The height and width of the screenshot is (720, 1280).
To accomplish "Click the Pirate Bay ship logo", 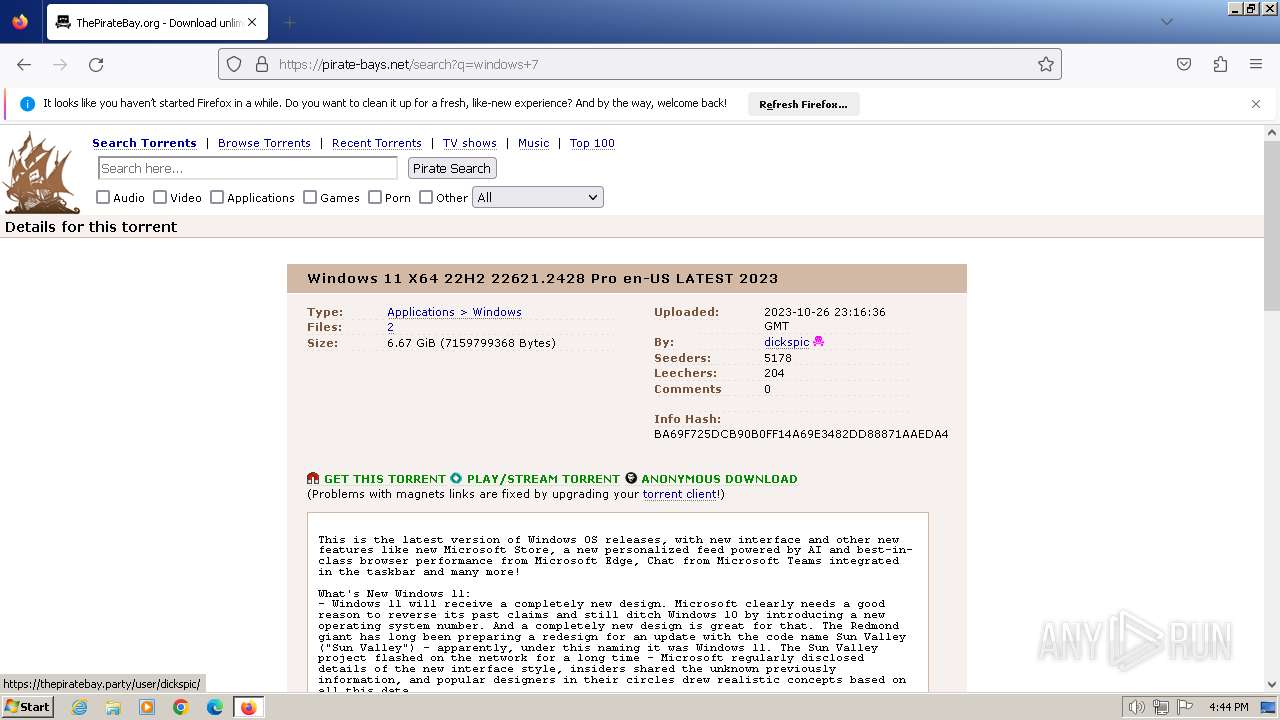I will (x=42, y=172).
